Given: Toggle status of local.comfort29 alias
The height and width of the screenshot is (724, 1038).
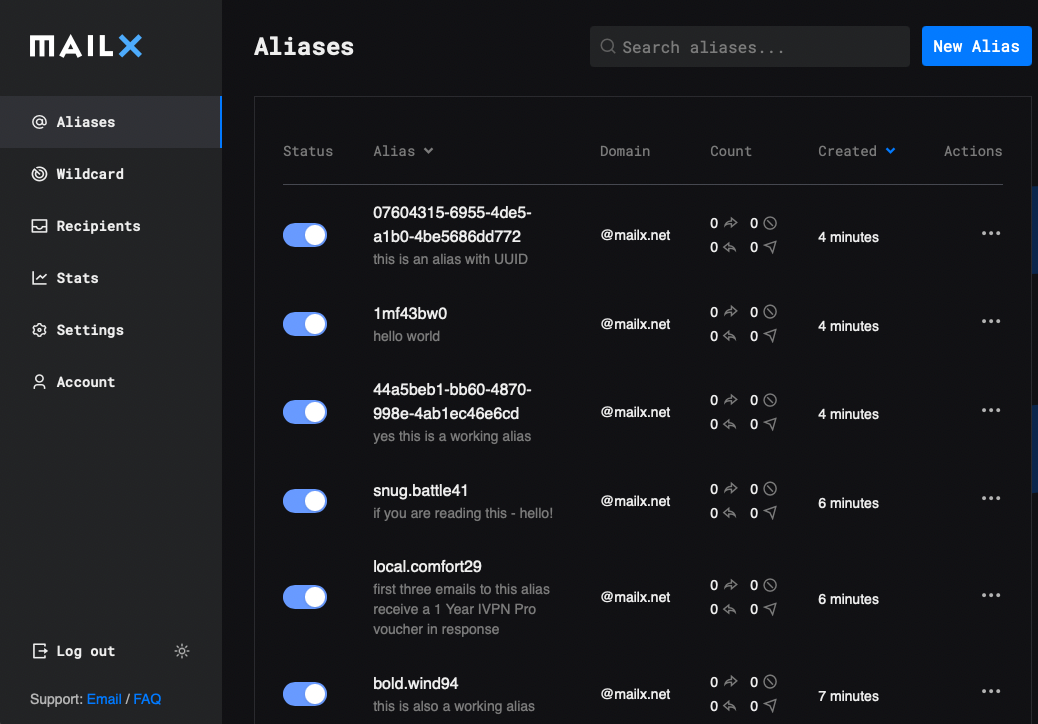Looking at the screenshot, I should tap(305, 597).
